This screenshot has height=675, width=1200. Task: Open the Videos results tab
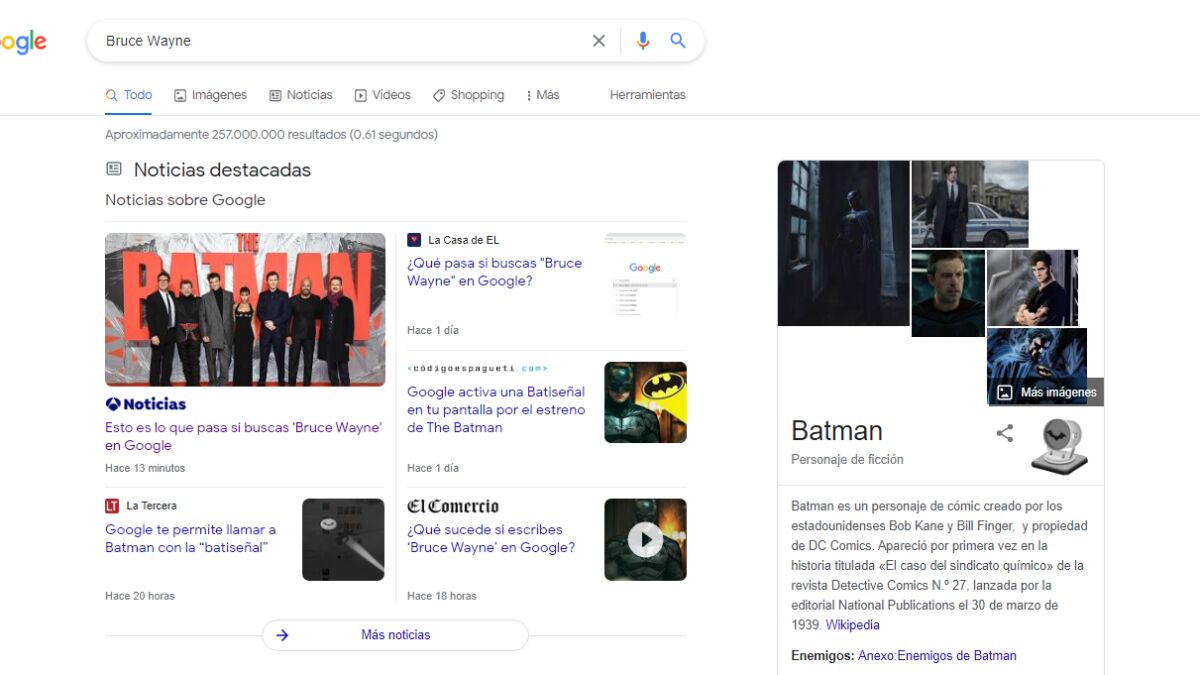click(382, 95)
